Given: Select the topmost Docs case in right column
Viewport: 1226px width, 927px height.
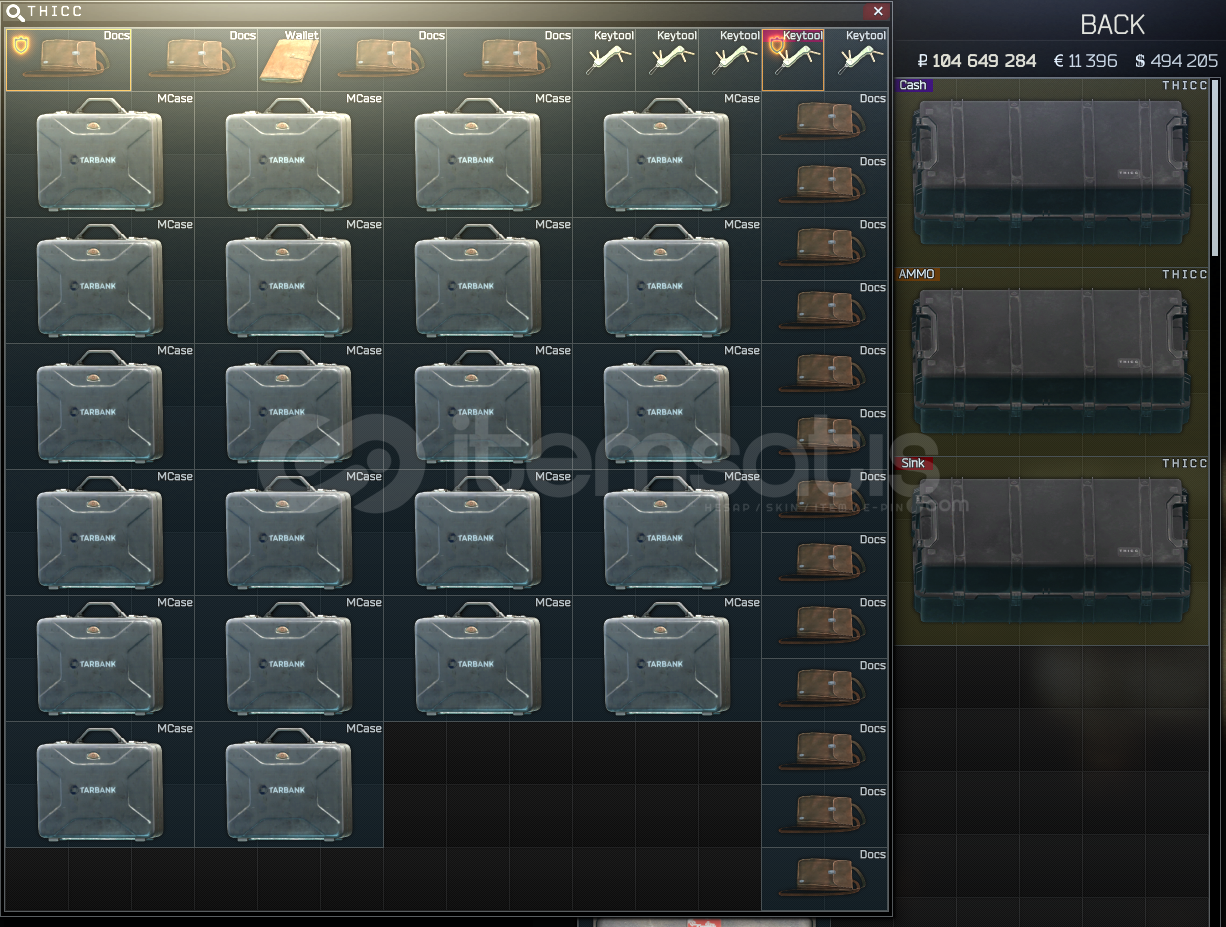Looking at the screenshot, I should [825, 122].
